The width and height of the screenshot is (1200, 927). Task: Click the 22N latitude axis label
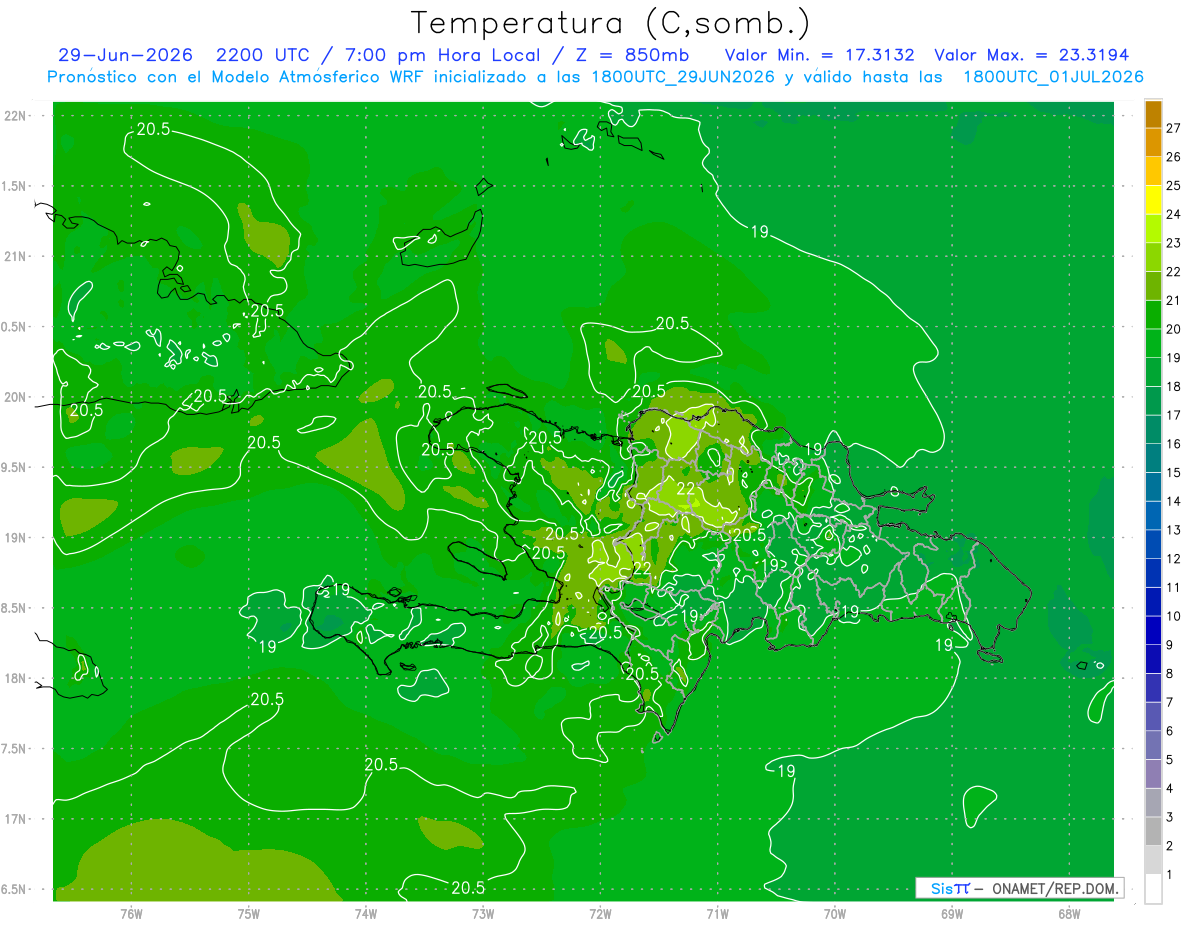point(17,116)
